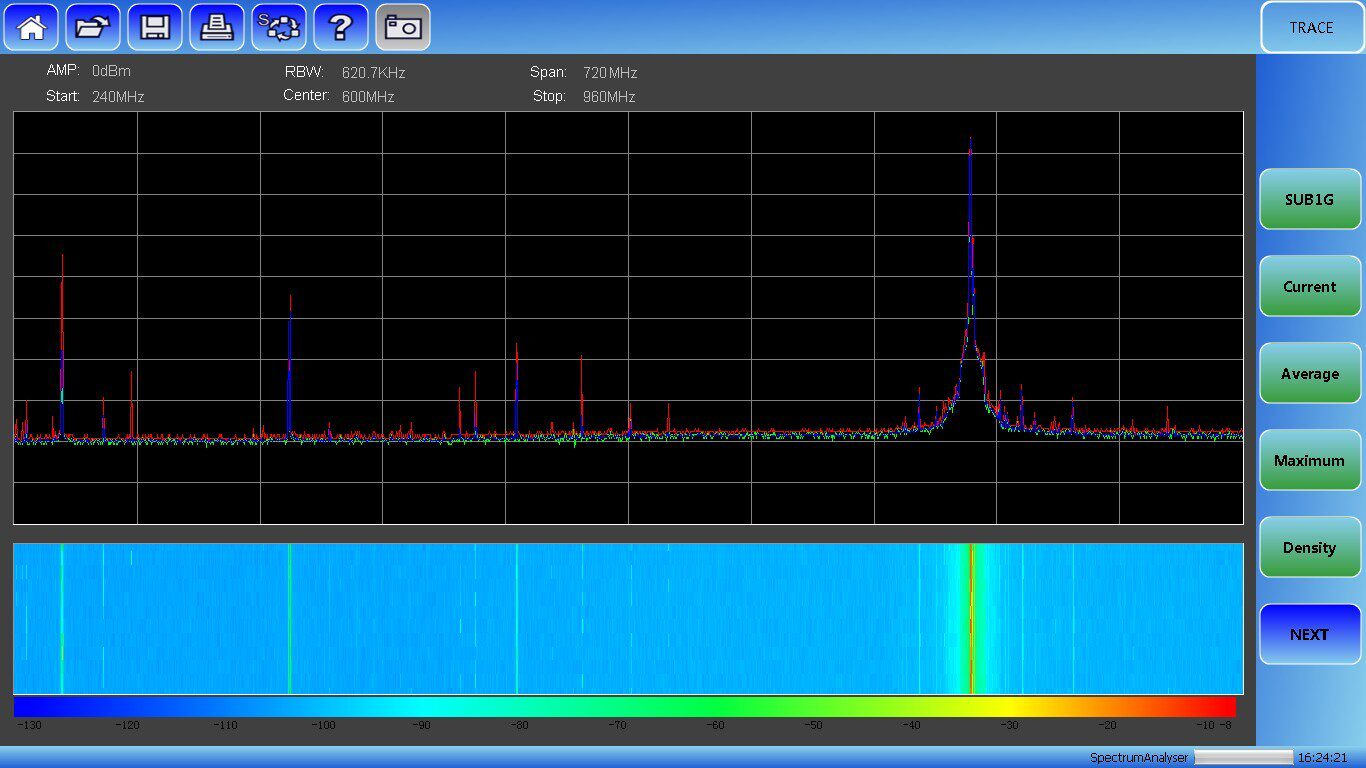The width and height of the screenshot is (1366, 768).
Task: Enable the Density display
Action: (x=1310, y=547)
